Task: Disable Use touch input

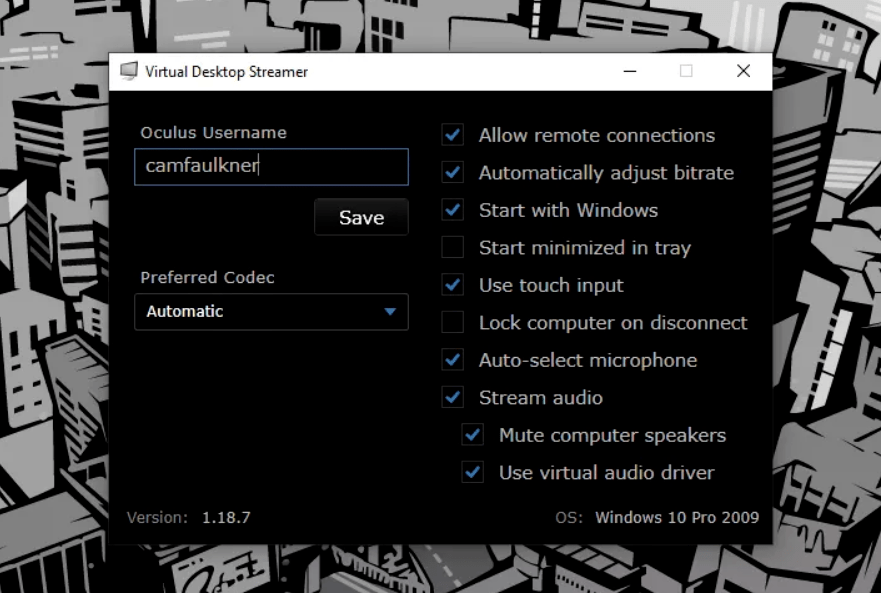Action: 451,285
